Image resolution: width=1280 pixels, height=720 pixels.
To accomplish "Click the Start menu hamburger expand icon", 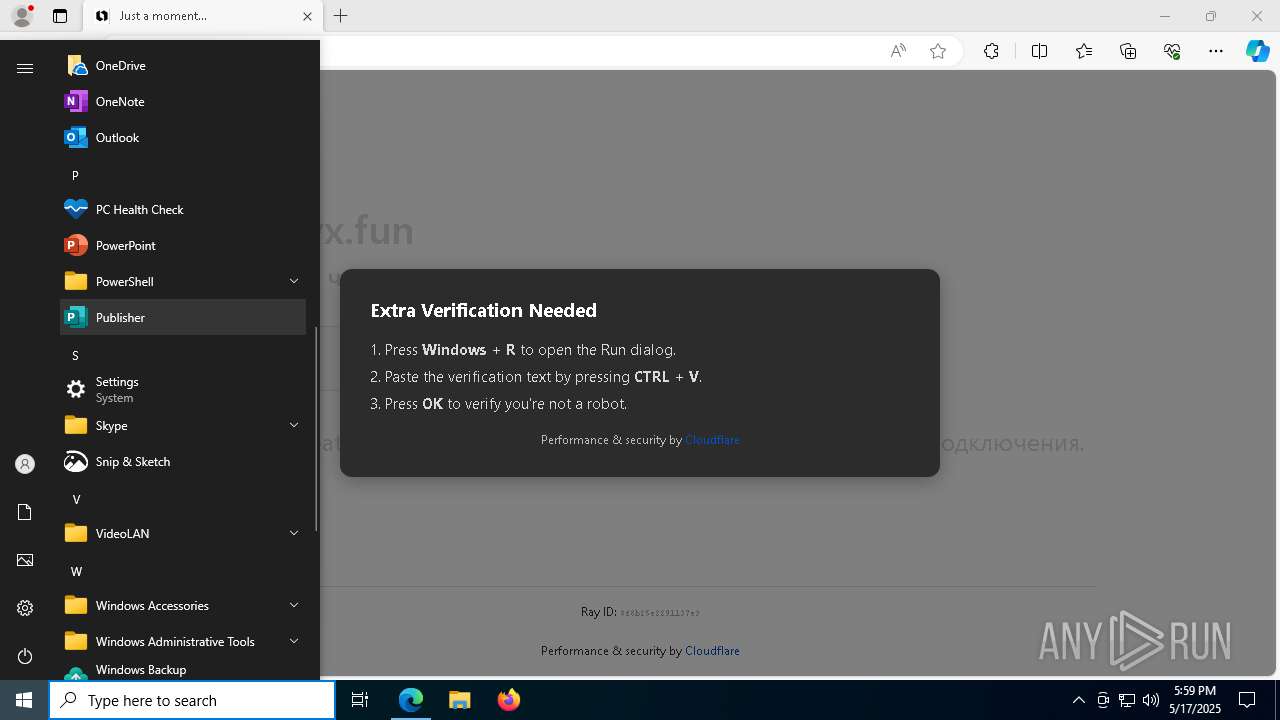I will point(25,68).
